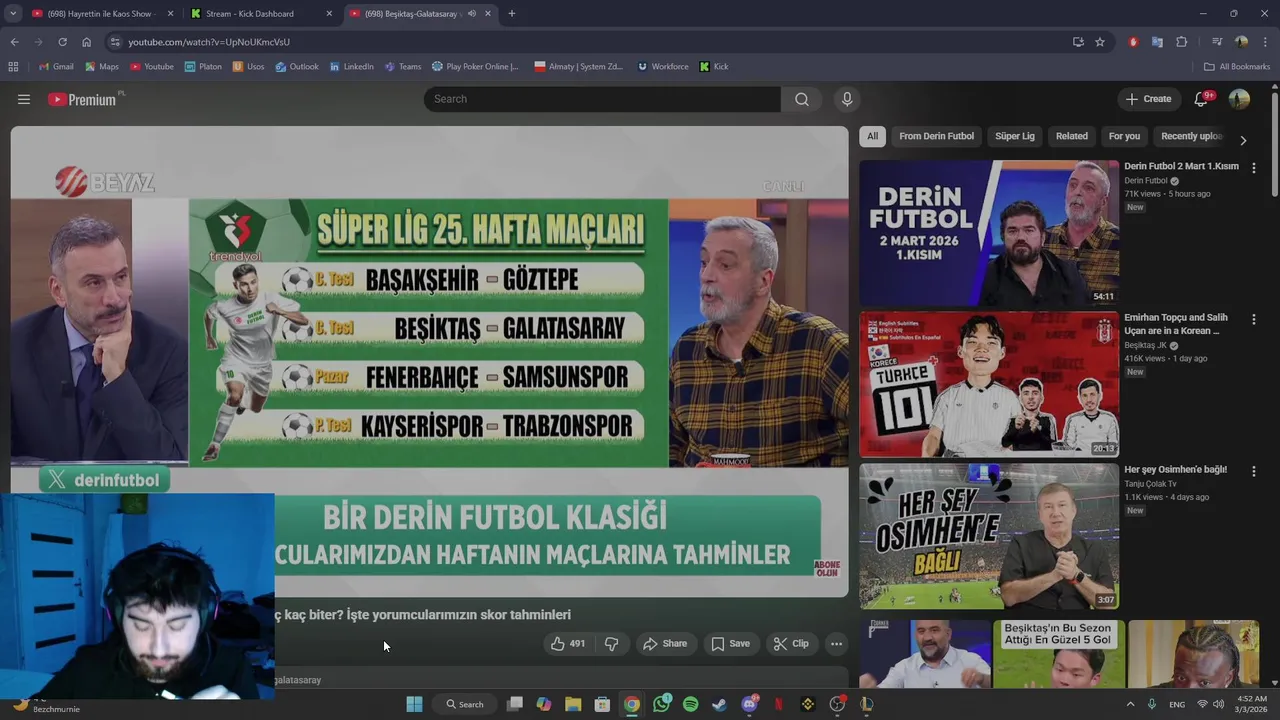Select the Related filter chip
1280x720 pixels.
[1071, 136]
